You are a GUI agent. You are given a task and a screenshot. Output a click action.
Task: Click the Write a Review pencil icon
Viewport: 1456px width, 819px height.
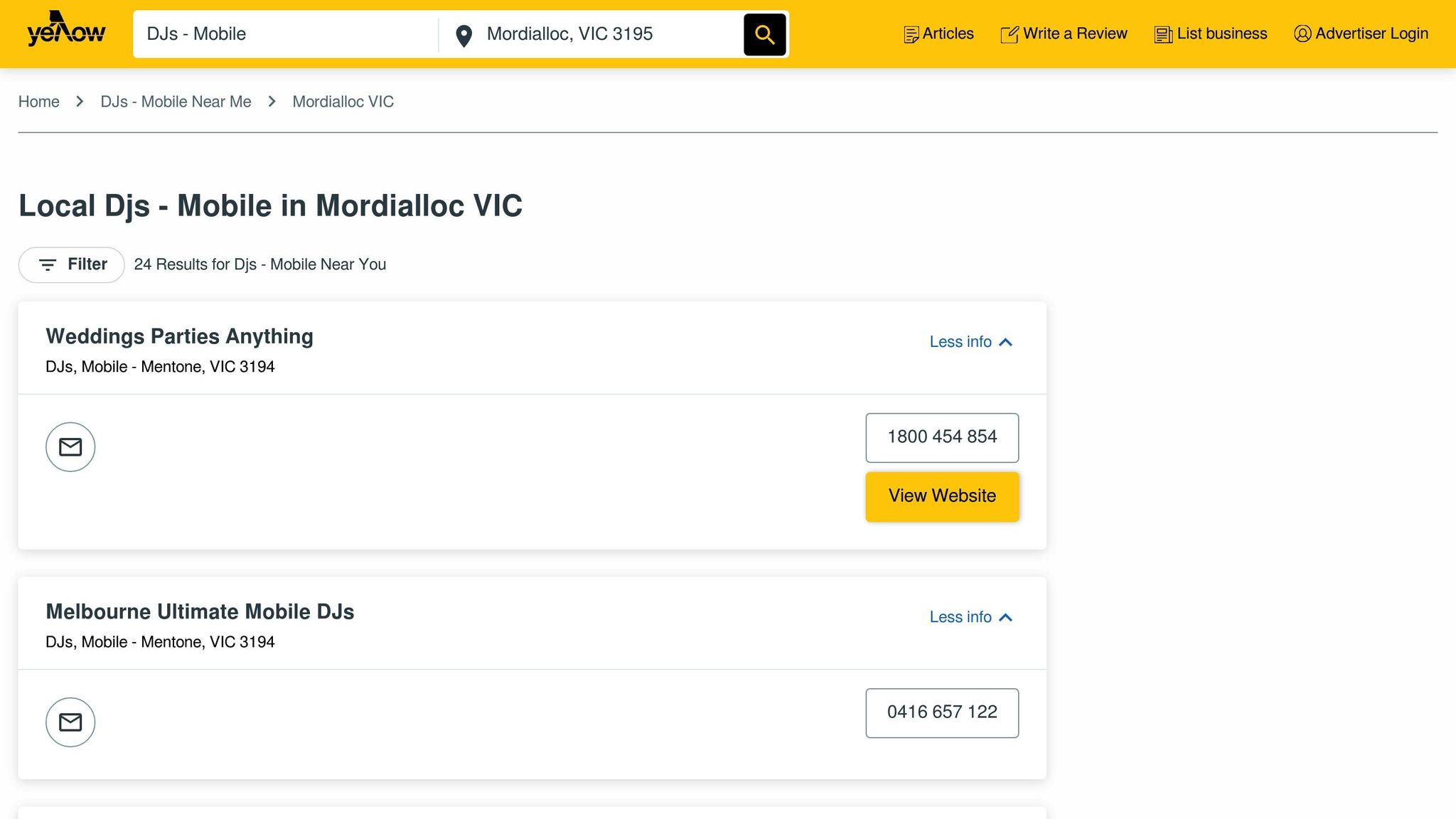(x=1010, y=34)
